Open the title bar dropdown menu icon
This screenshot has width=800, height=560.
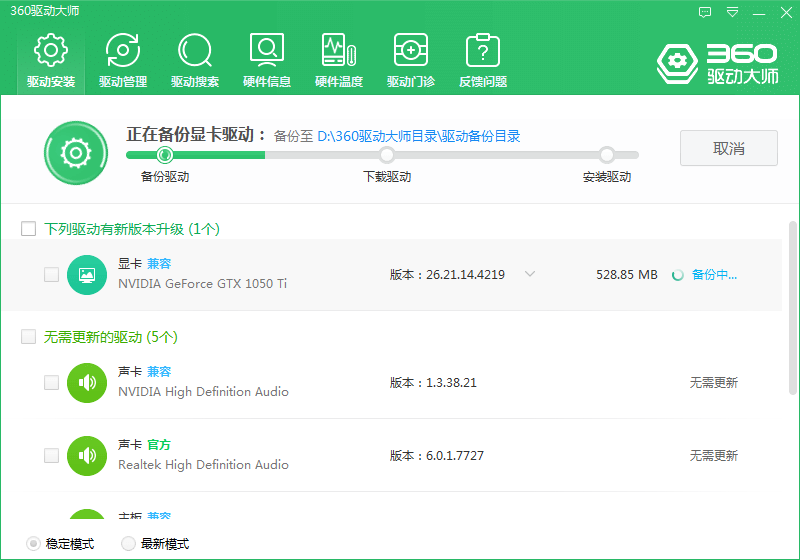(732, 12)
